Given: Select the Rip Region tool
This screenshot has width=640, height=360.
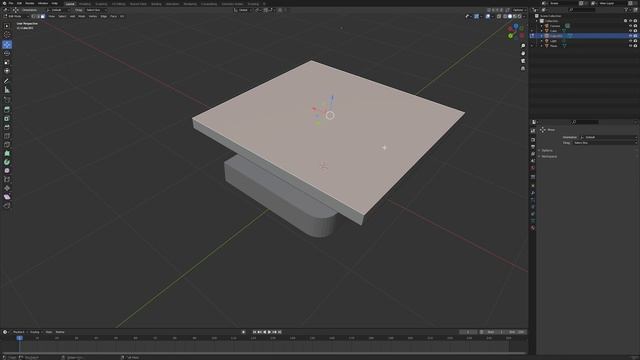Looking at the screenshot, I should [7, 206].
